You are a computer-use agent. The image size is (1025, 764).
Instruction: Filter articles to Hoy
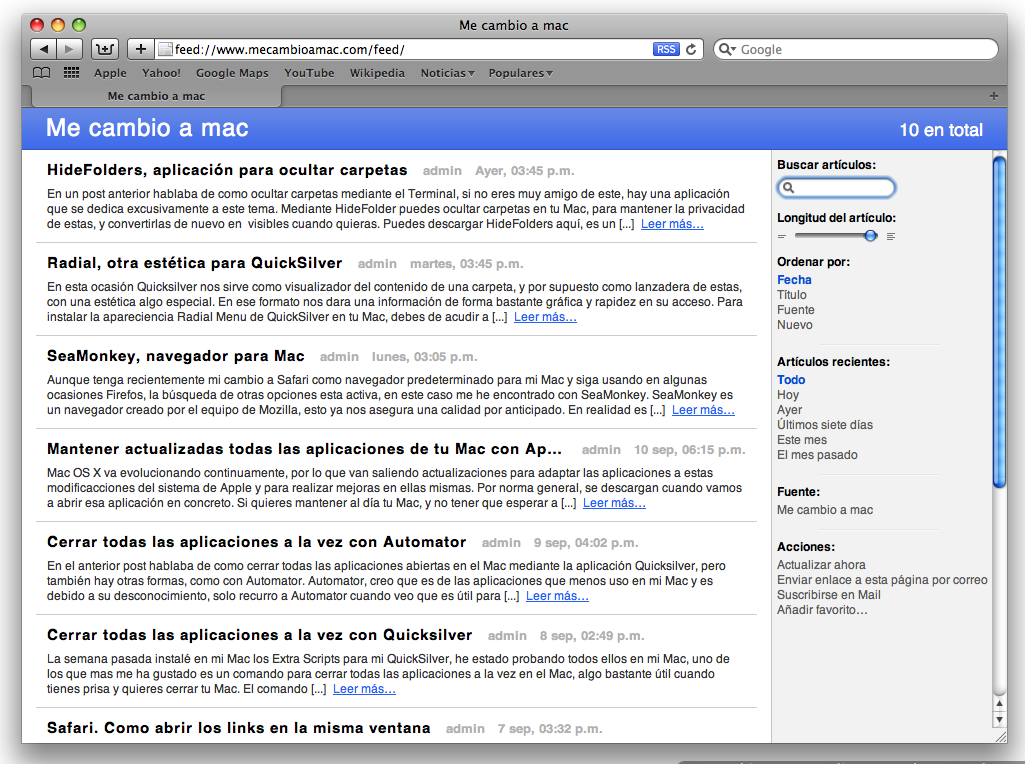(788, 395)
